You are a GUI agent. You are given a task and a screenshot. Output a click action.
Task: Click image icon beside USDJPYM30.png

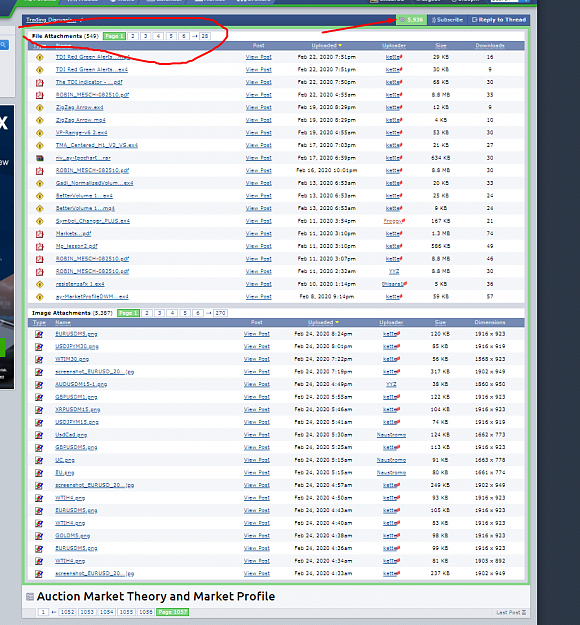(x=39, y=347)
